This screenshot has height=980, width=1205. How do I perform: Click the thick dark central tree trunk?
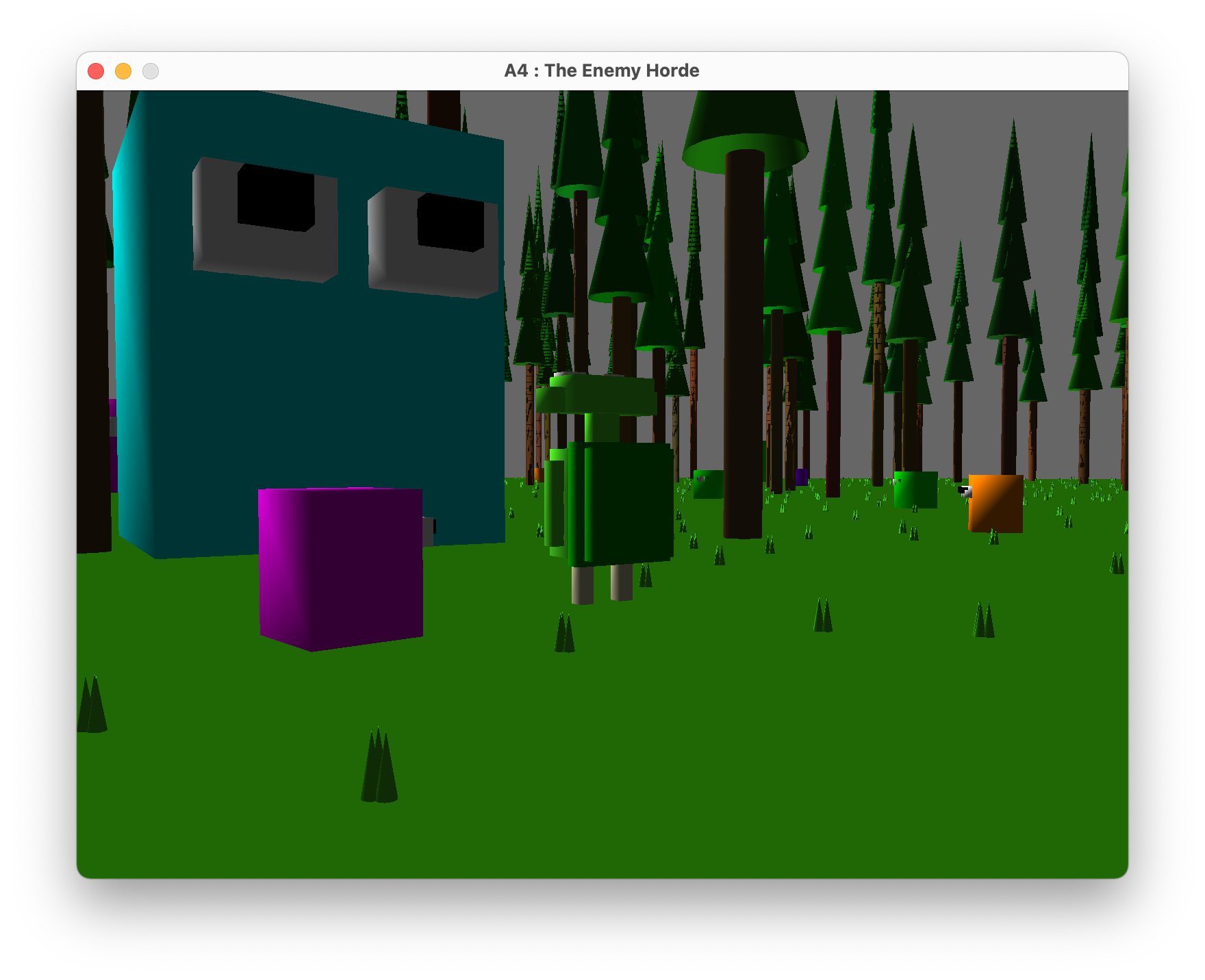coord(744,342)
